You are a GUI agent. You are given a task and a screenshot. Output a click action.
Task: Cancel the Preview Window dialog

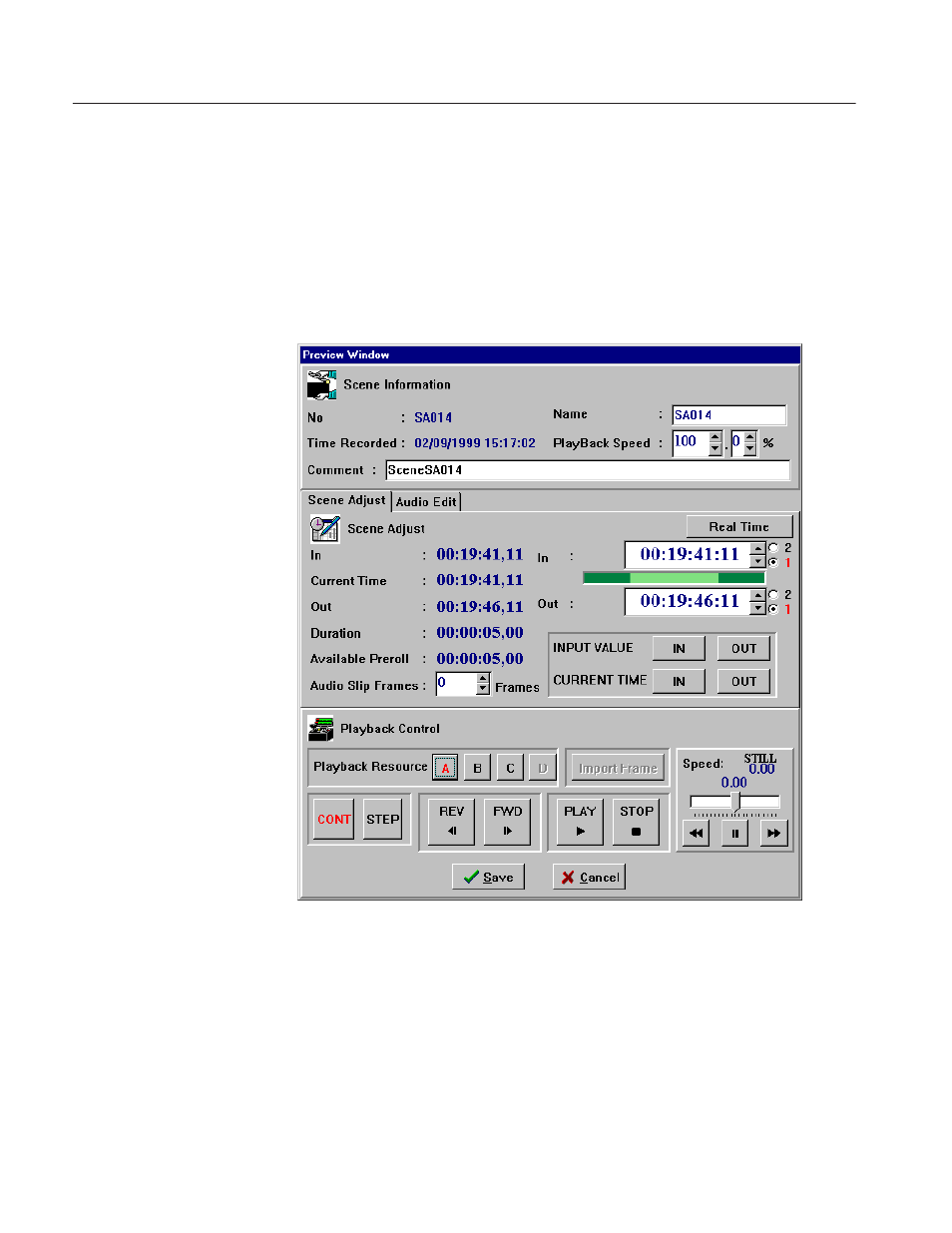tap(589, 878)
